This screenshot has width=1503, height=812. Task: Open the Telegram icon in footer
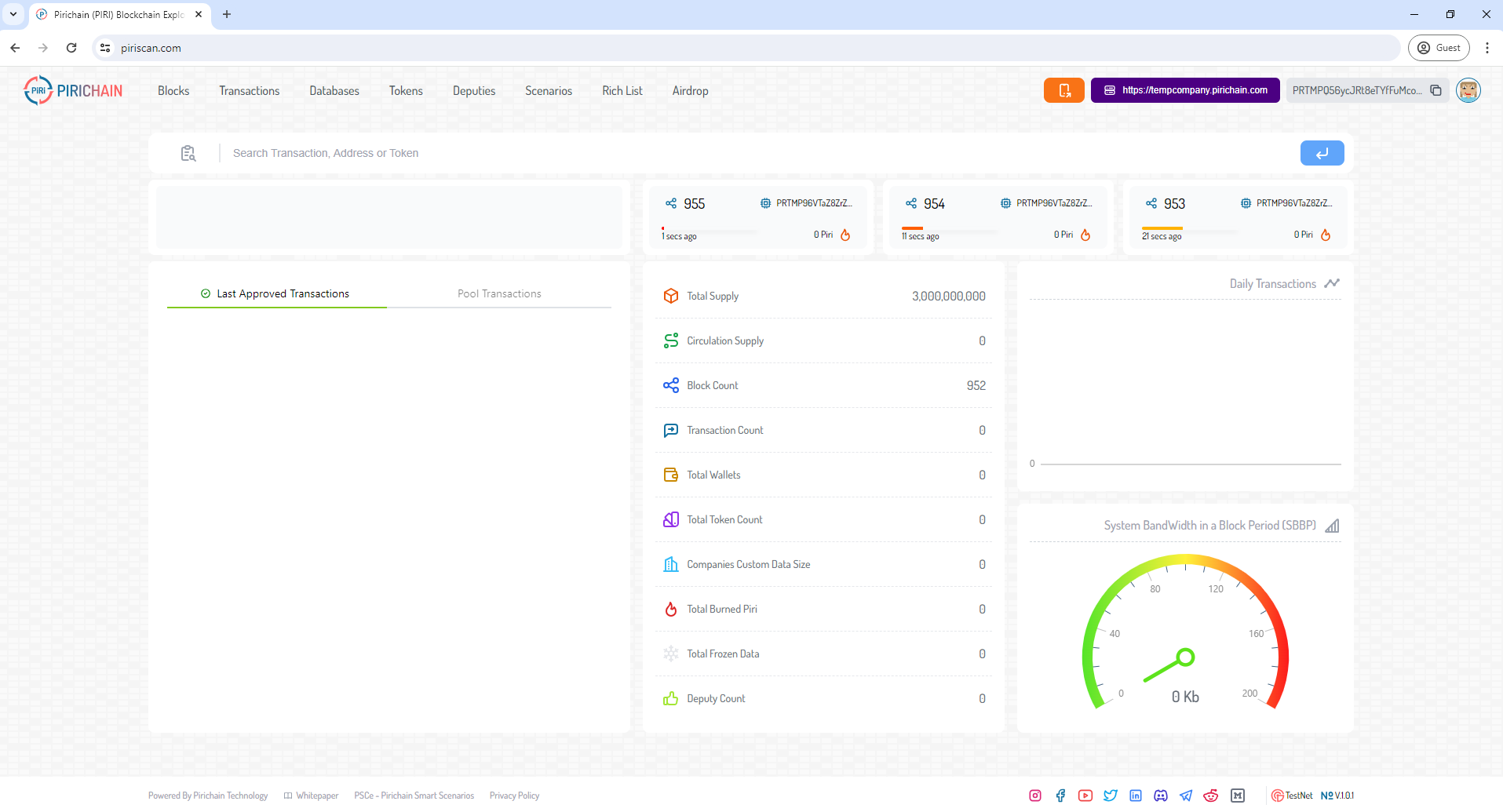coord(1186,796)
